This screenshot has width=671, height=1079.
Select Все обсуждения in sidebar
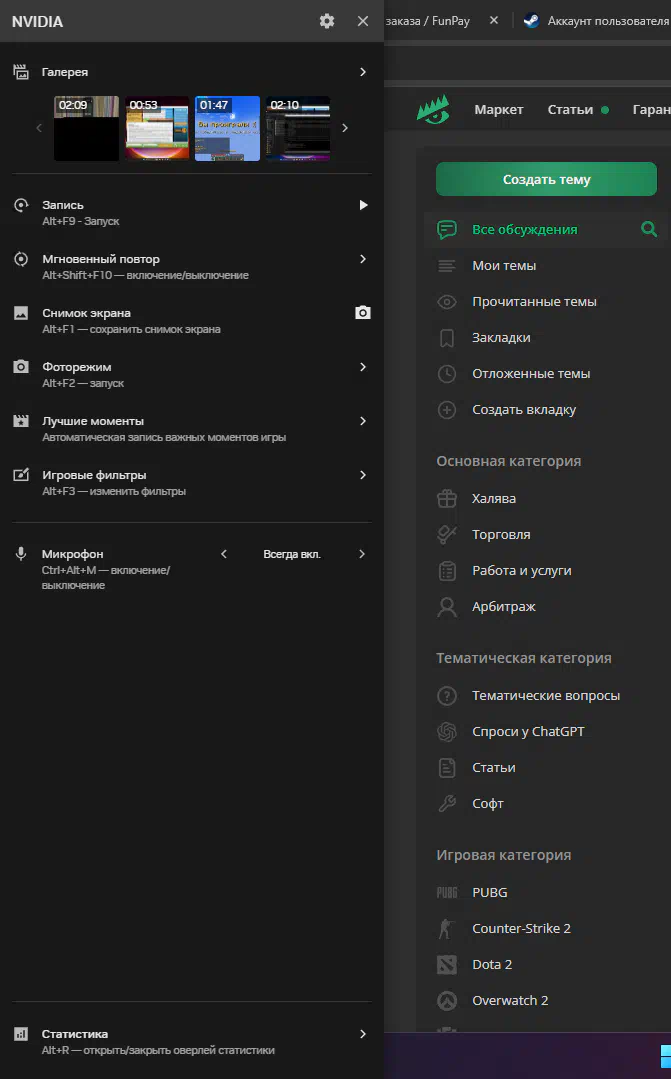pyautogui.click(x=524, y=229)
